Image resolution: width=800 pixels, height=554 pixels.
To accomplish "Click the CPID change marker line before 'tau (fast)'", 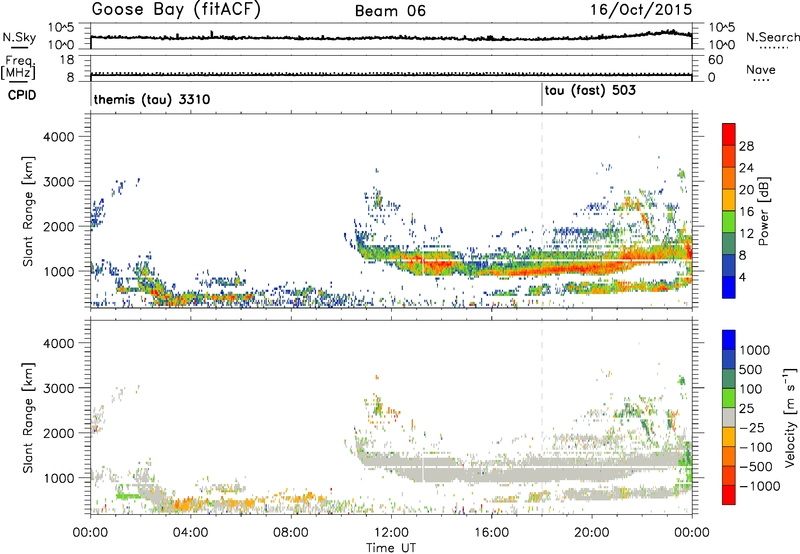I will [542, 95].
